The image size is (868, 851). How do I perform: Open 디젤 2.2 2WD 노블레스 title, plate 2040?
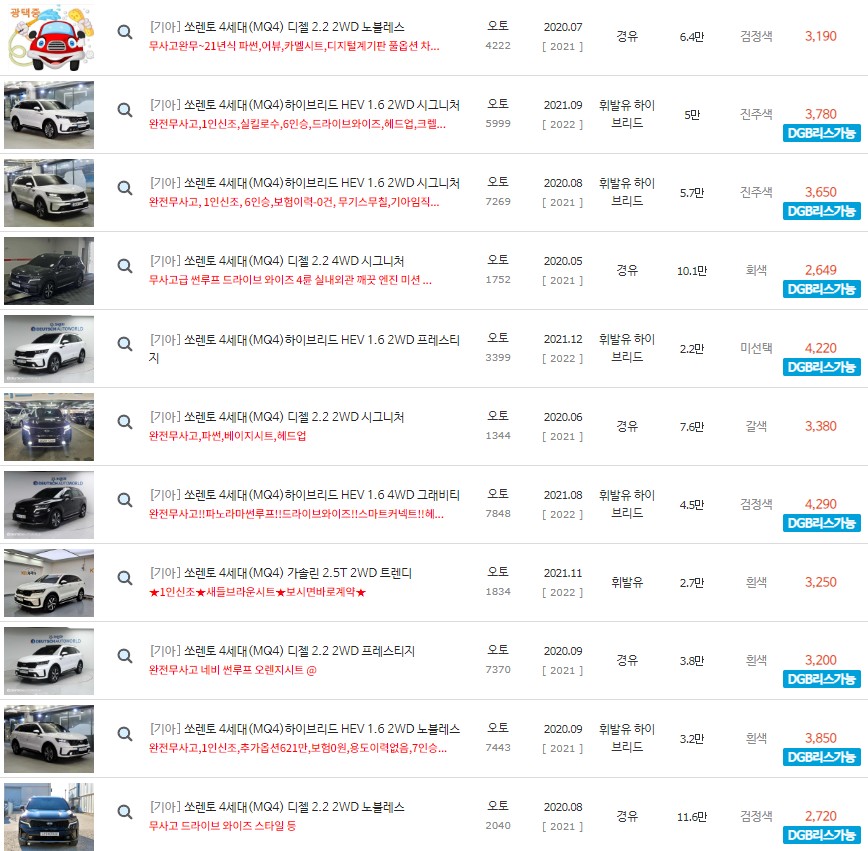pyautogui.click(x=277, y=808)
